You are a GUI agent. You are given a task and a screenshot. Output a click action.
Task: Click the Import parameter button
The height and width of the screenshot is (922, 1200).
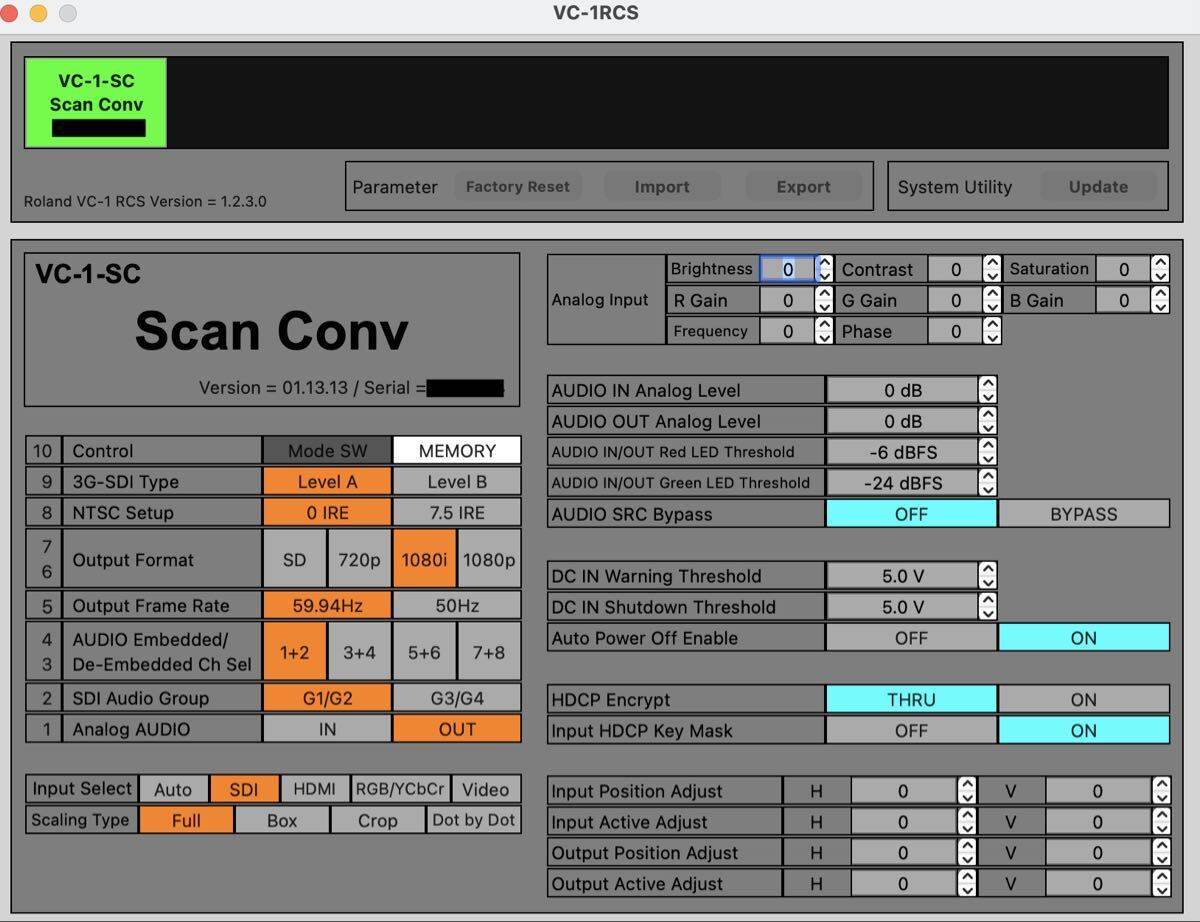coord(662,187)
